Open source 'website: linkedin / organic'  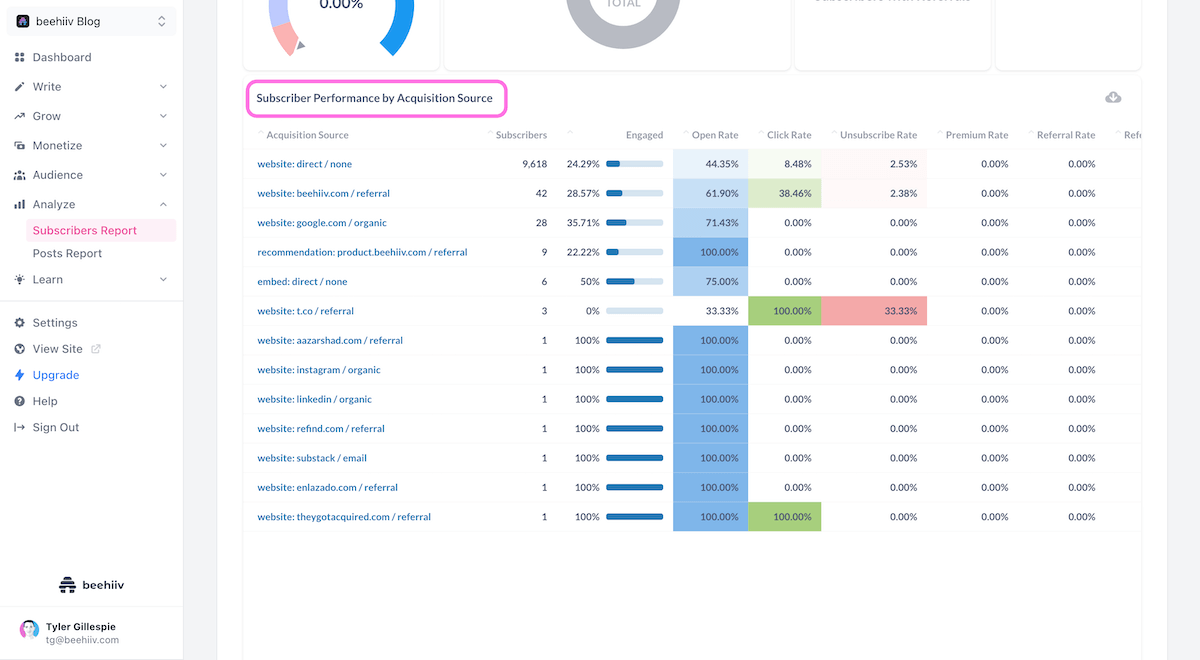[x=314, y=399]
